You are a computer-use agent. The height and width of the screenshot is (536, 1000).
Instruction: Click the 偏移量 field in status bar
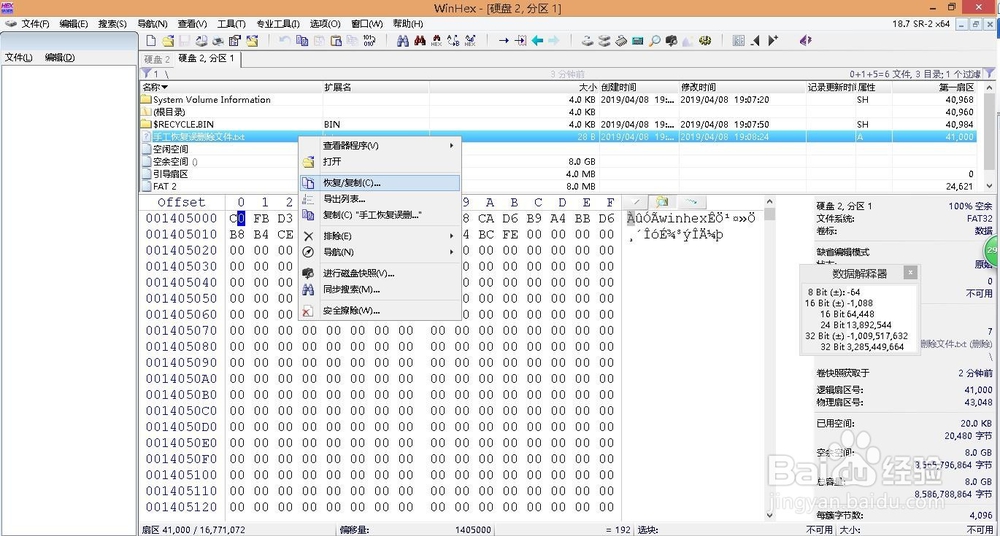[x=416, y=530]
